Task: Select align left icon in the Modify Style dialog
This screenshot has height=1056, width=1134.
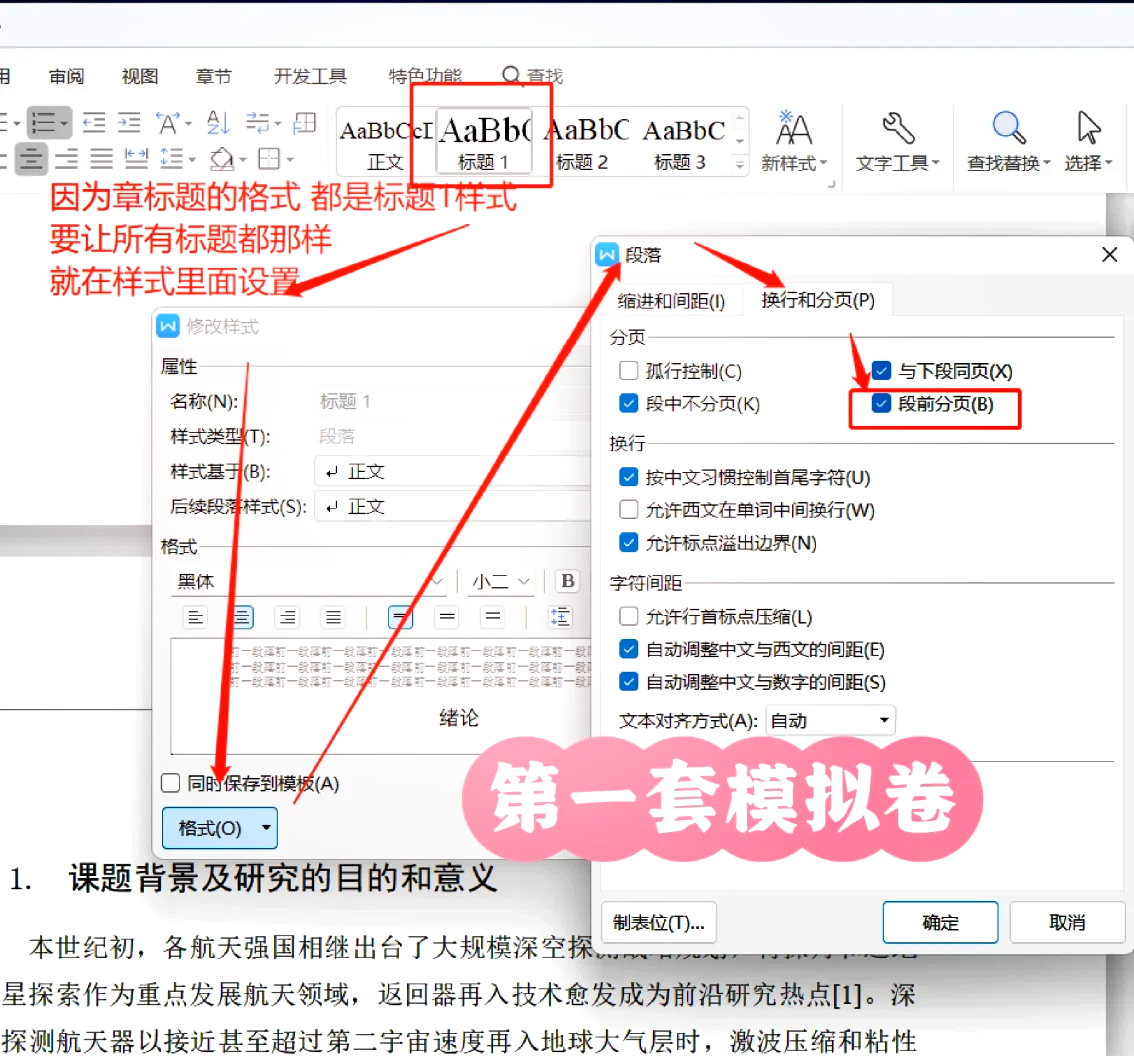Action: [196, 617]
